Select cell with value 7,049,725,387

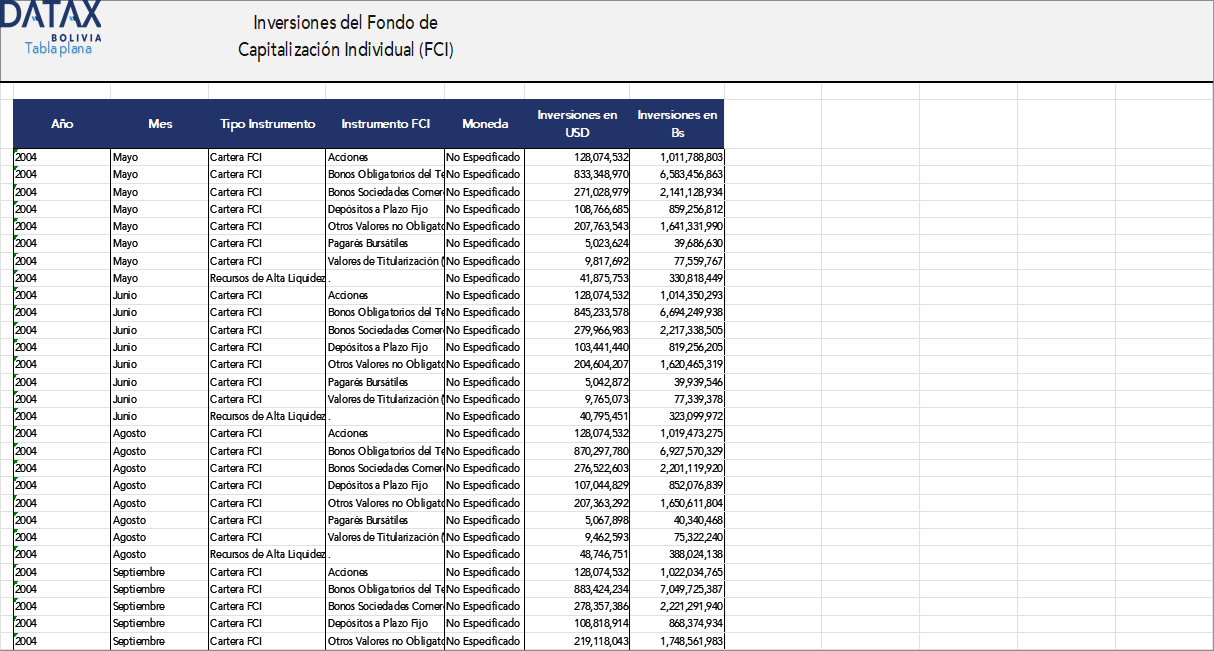click(x=678, y=589)
